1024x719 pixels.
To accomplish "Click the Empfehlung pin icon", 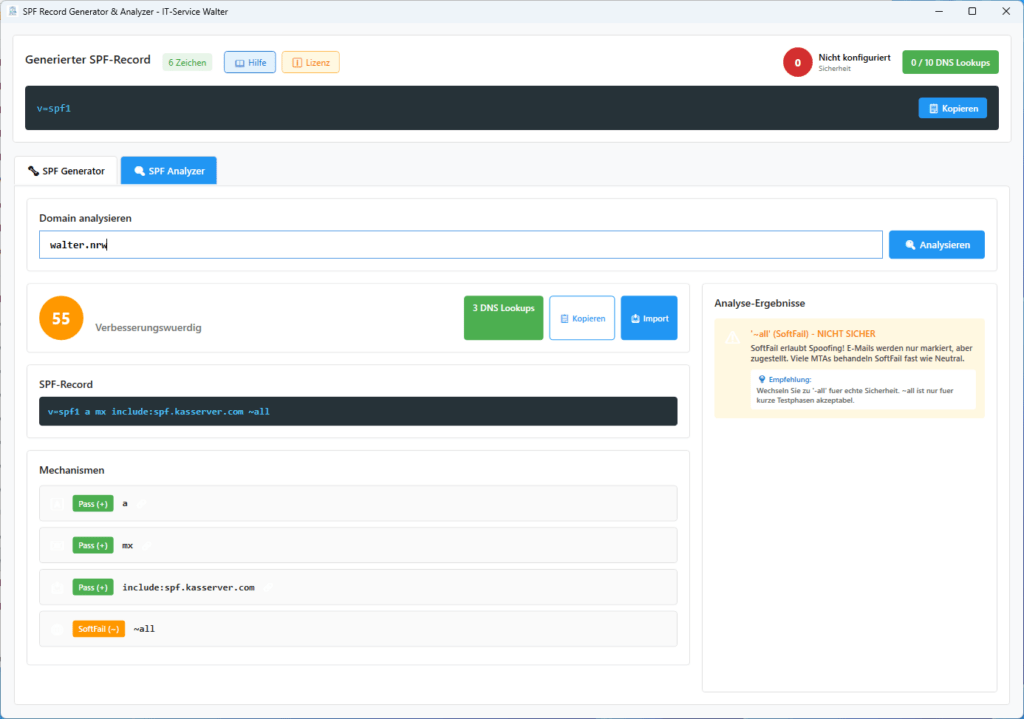I will point(762,380).
